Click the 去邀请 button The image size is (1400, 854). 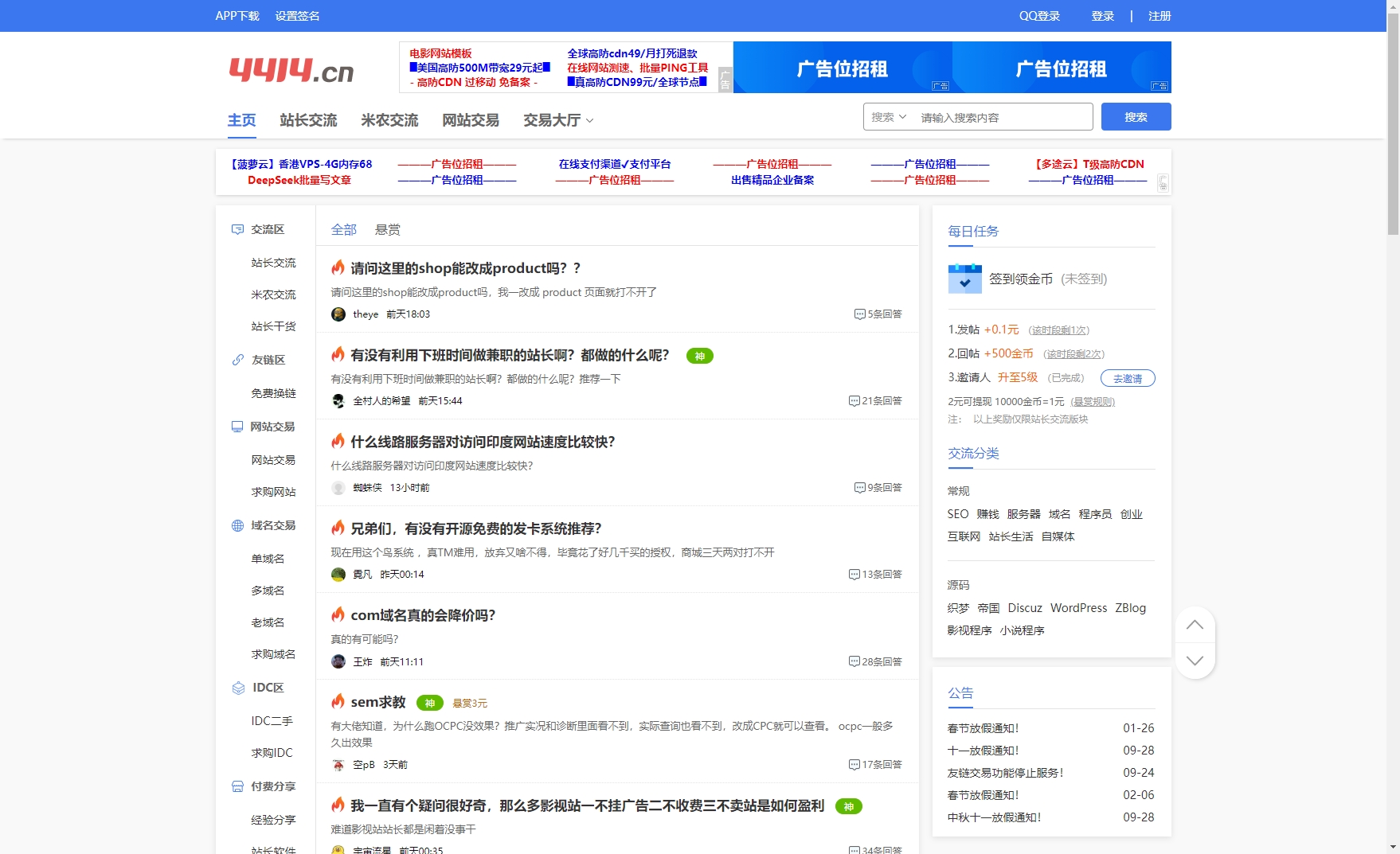pyautogui.click(x=1128, y=378)
